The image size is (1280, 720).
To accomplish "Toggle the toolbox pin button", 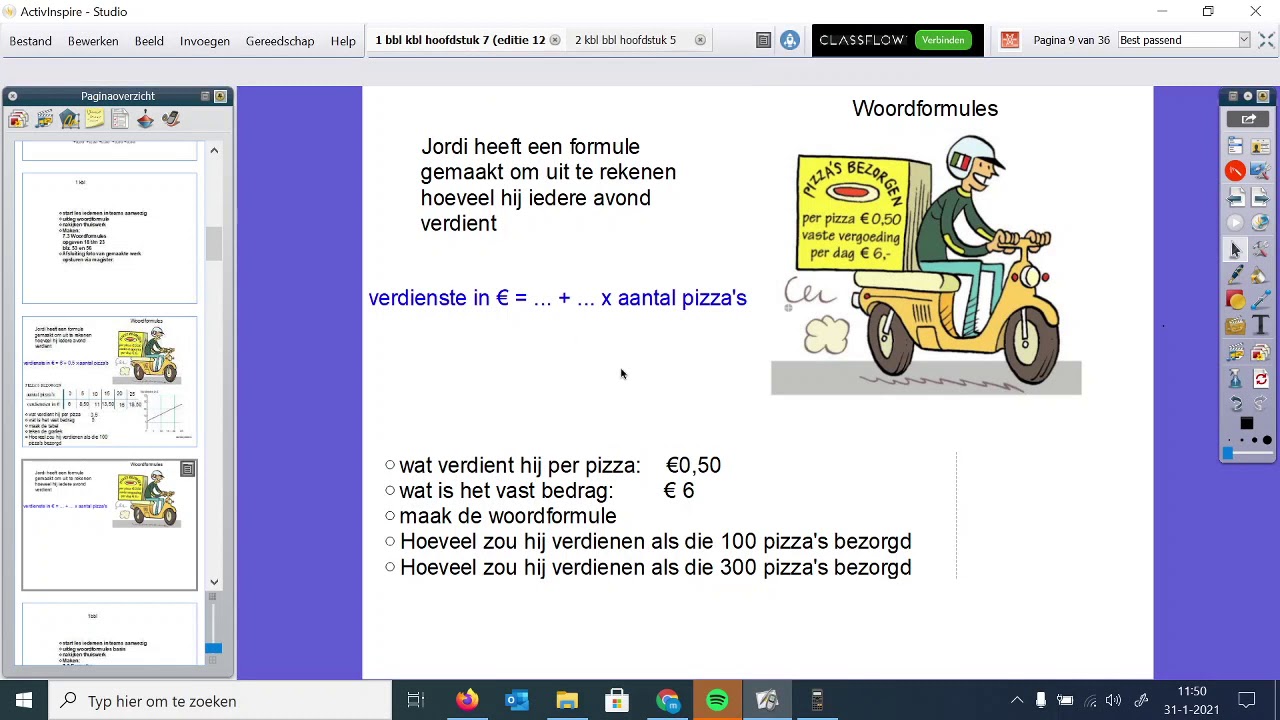I will [1263, 96].
